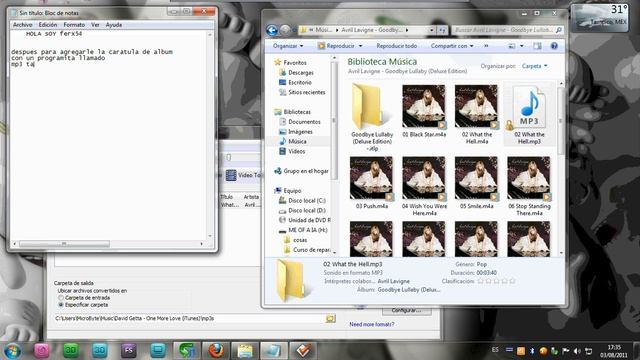Open the Archivo menu in Bloc de notas
This screenshot has width=640, height=360.
(x=22, y=25)
